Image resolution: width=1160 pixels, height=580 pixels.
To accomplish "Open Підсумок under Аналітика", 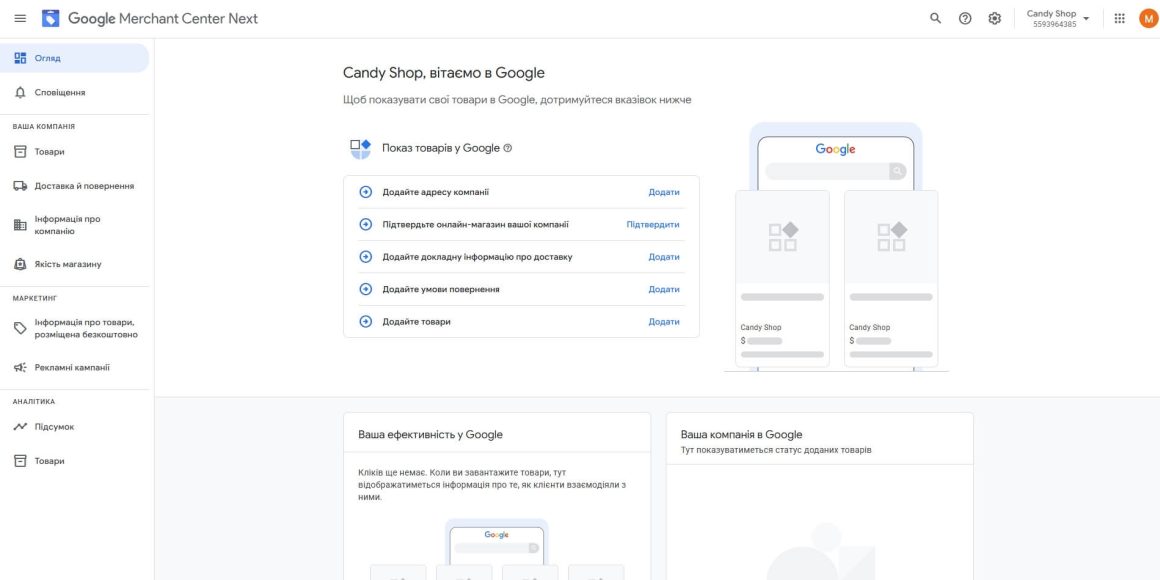I will 74,427.
